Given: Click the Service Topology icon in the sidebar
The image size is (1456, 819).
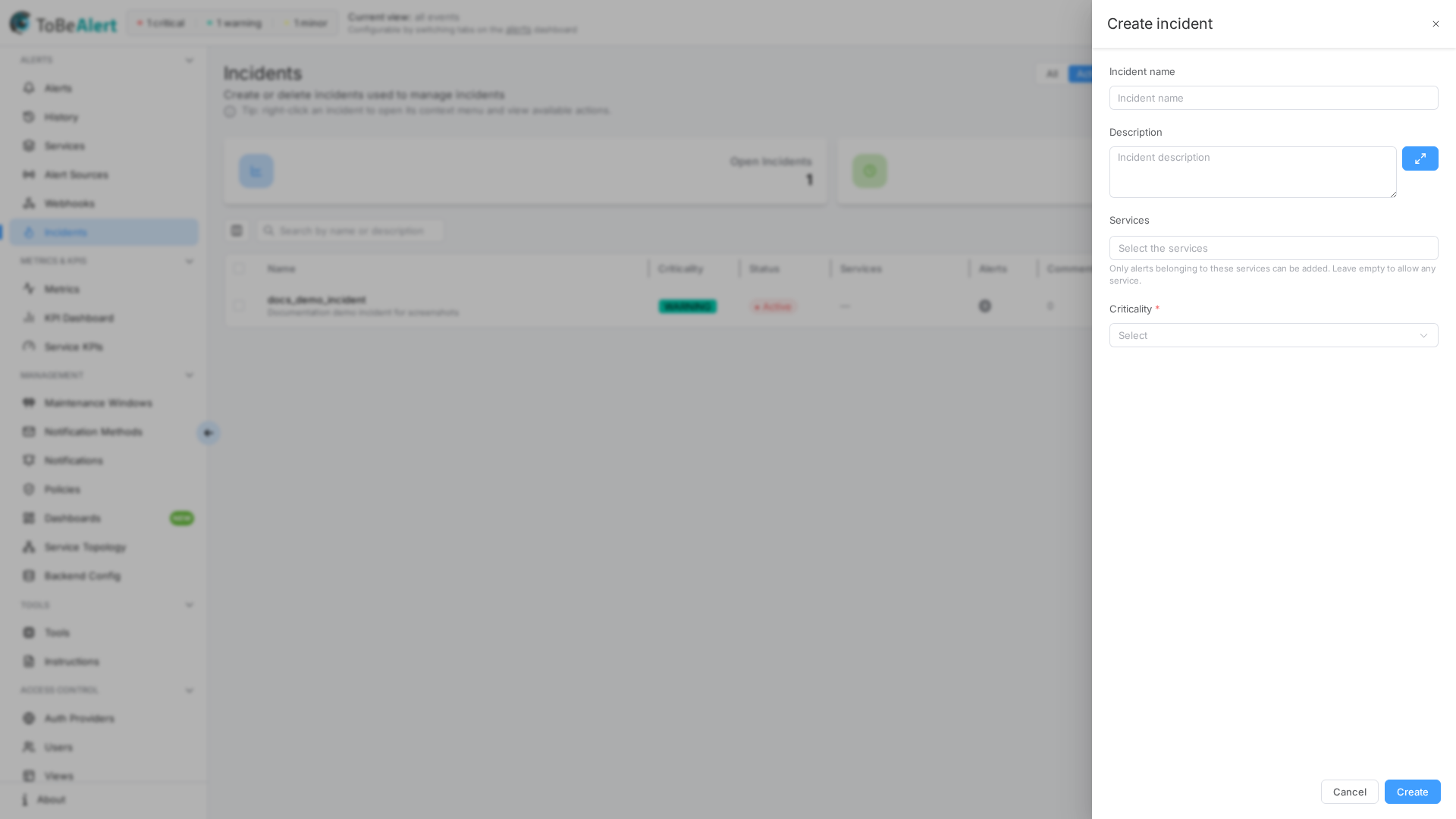Looking at the screenshot, I should coord(29,547).
